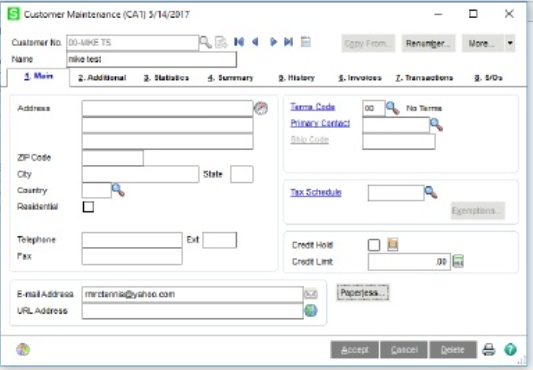This screenshot has width=533, height=370.
Task: Click the Ext field
Action: click(x=220, y=240)
